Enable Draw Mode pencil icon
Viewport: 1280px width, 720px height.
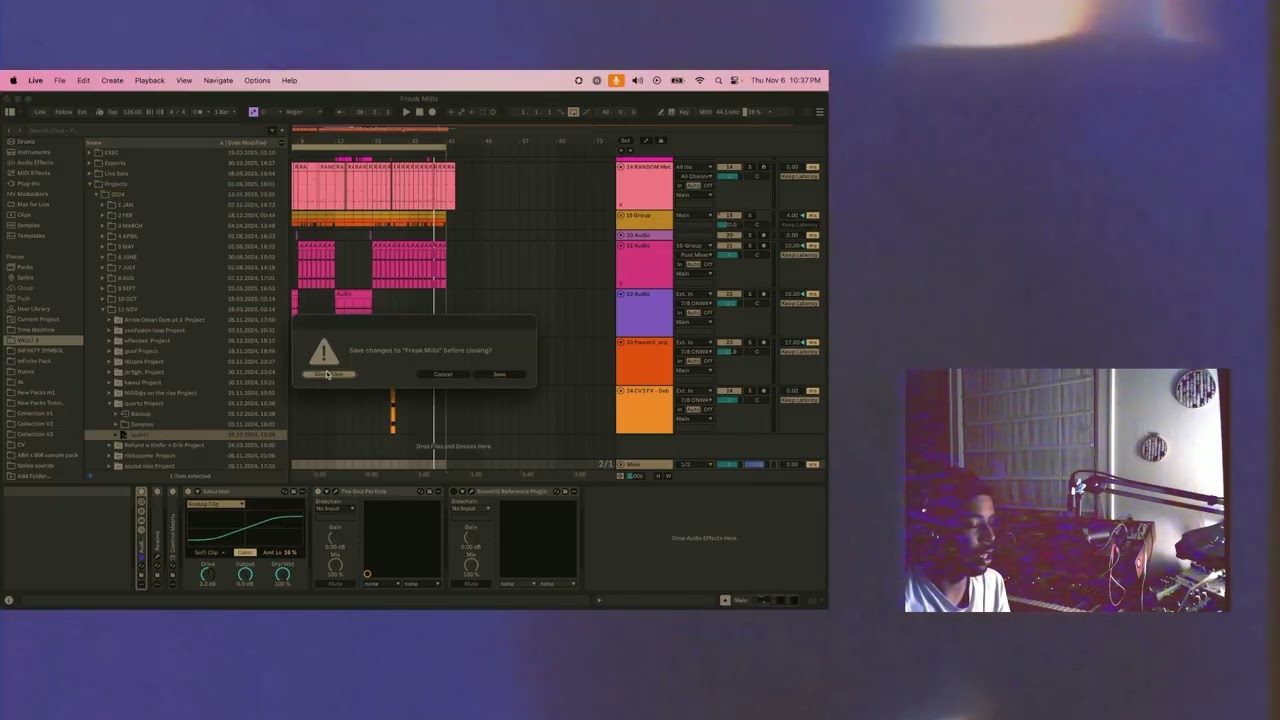(660, 112)
